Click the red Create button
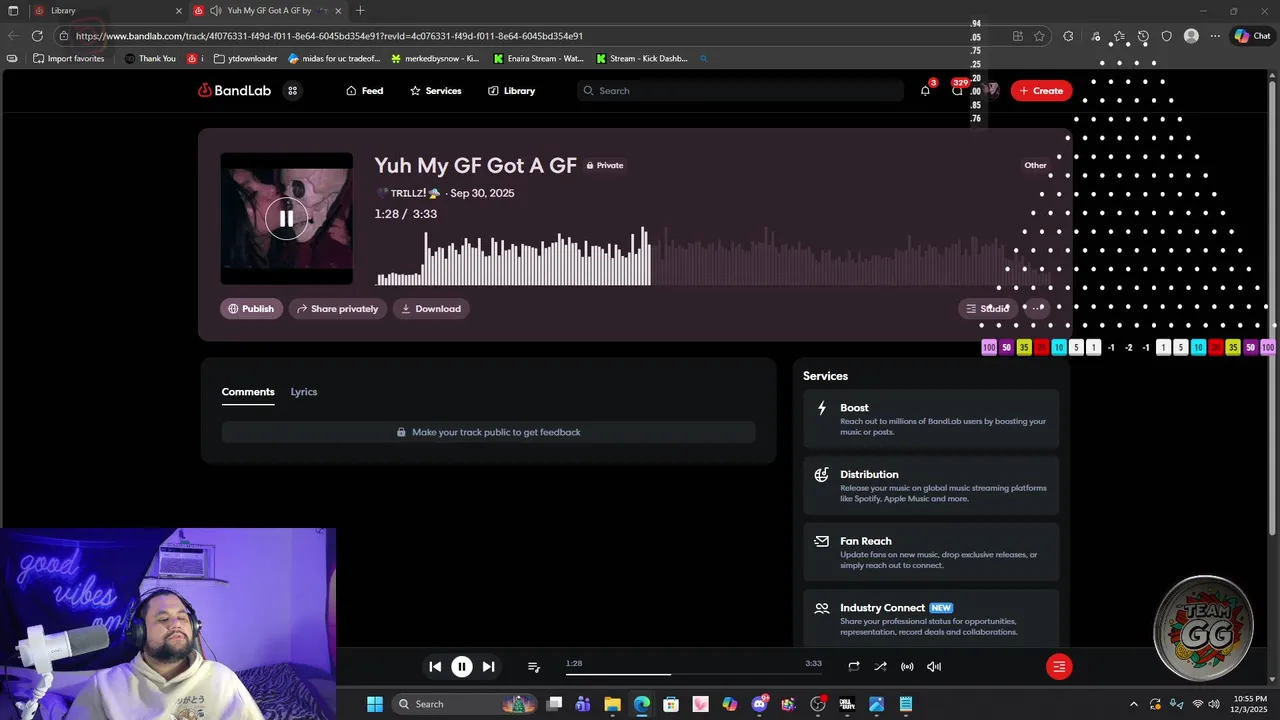This screenshot has width=1280, height=720. [1041, 91]
